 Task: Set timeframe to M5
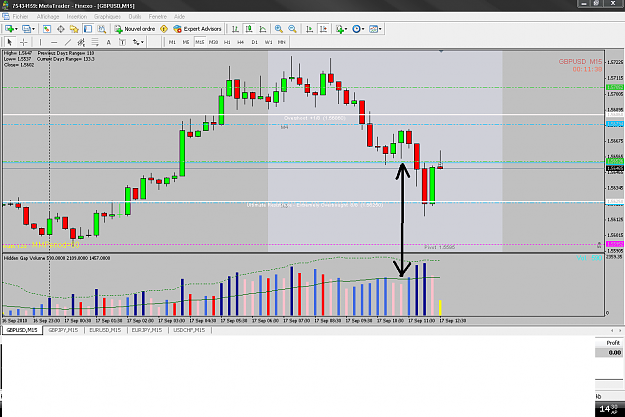(186, 42)
